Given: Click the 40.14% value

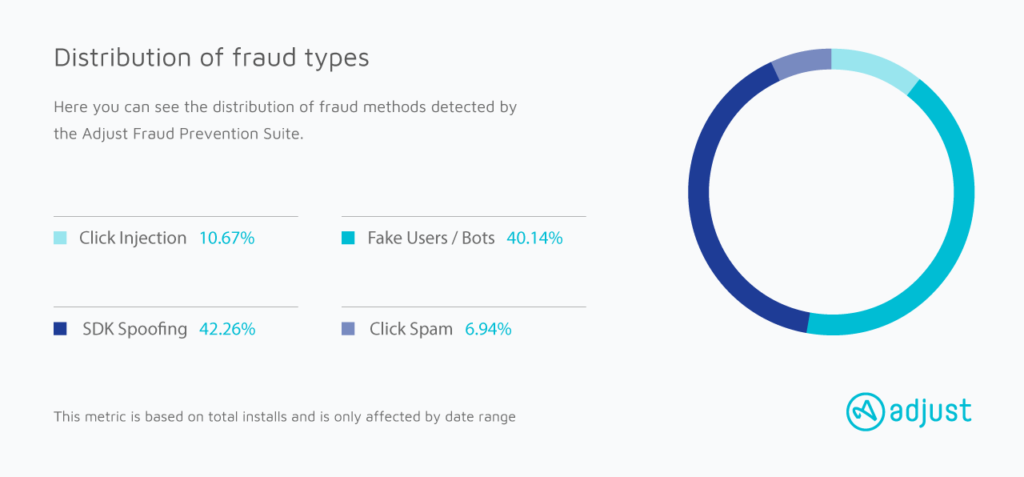Looking at the screenshot, I should click(x=534, y=238).
